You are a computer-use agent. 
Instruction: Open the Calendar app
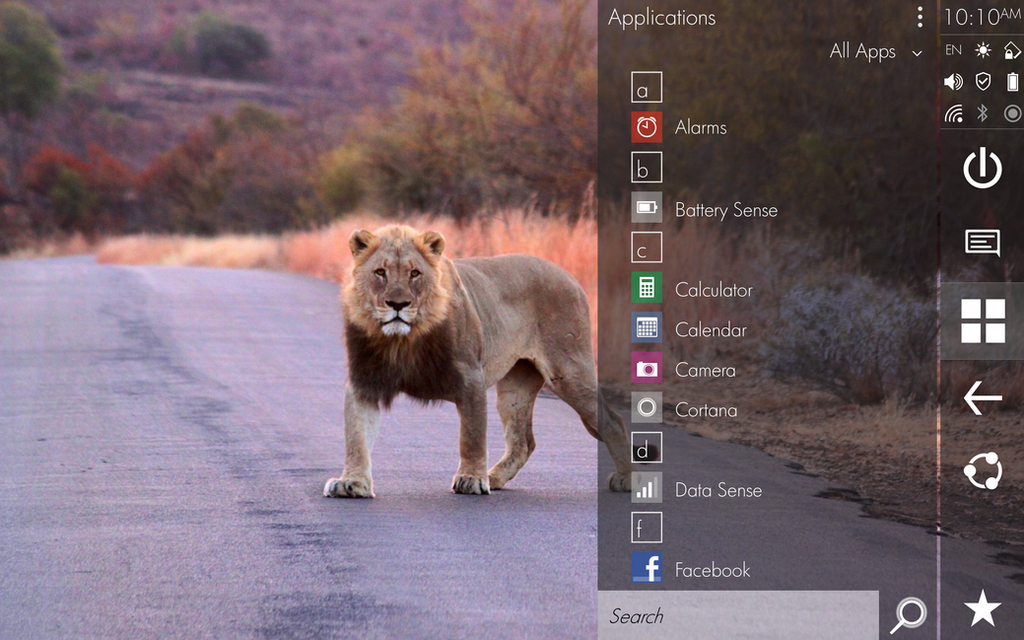[x=689, y=328]
